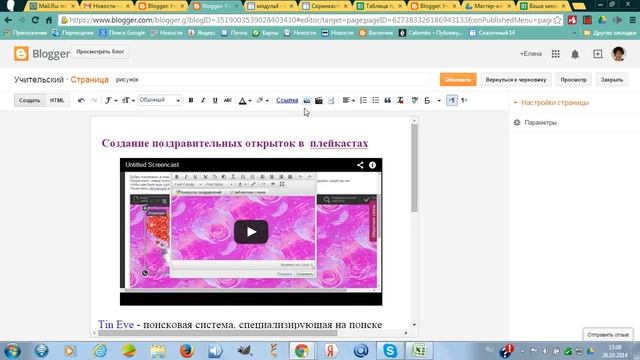Open the account profile picture

tap(619, 53)
